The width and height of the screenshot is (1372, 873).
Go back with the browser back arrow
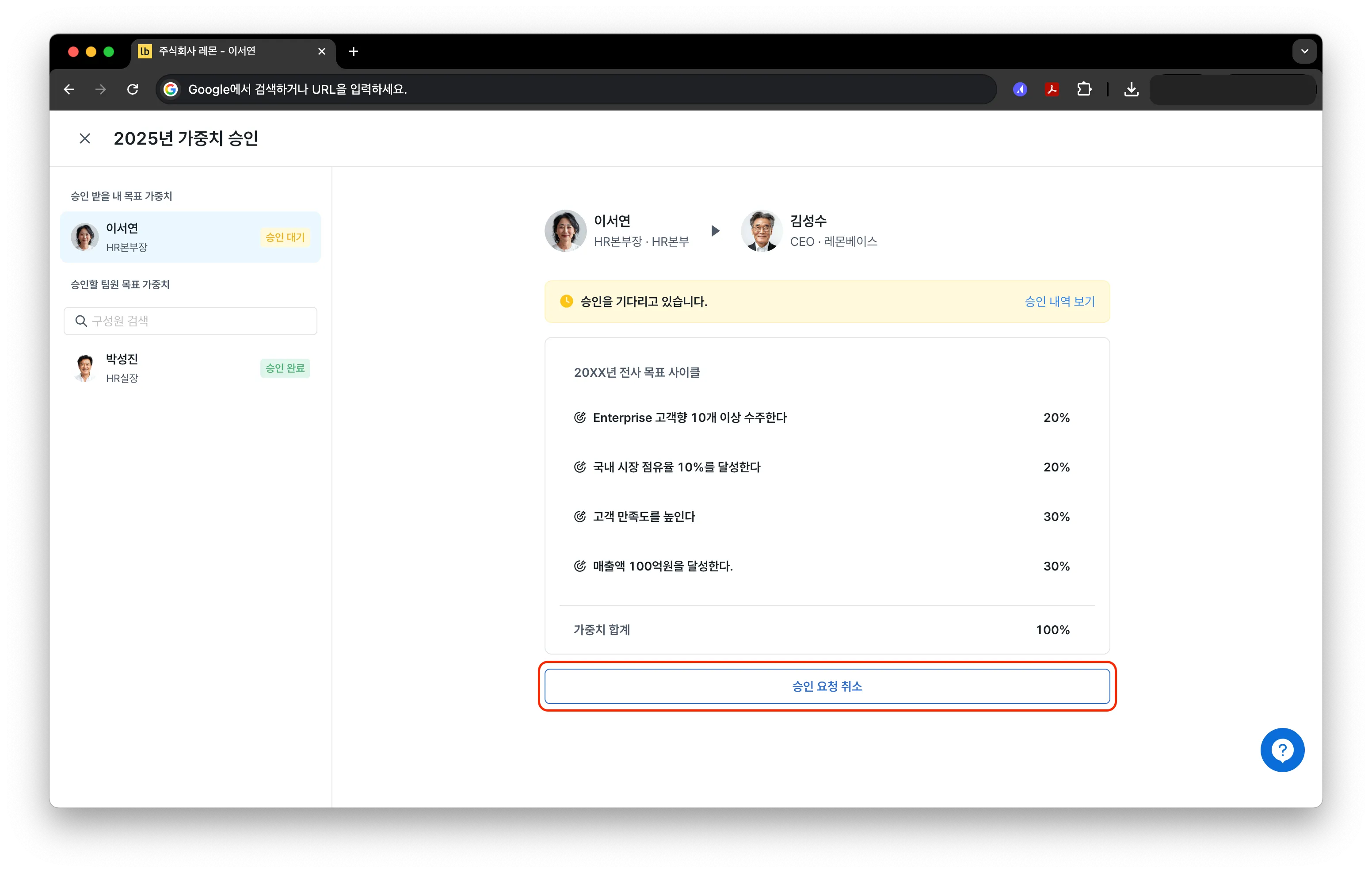point(69,89)
